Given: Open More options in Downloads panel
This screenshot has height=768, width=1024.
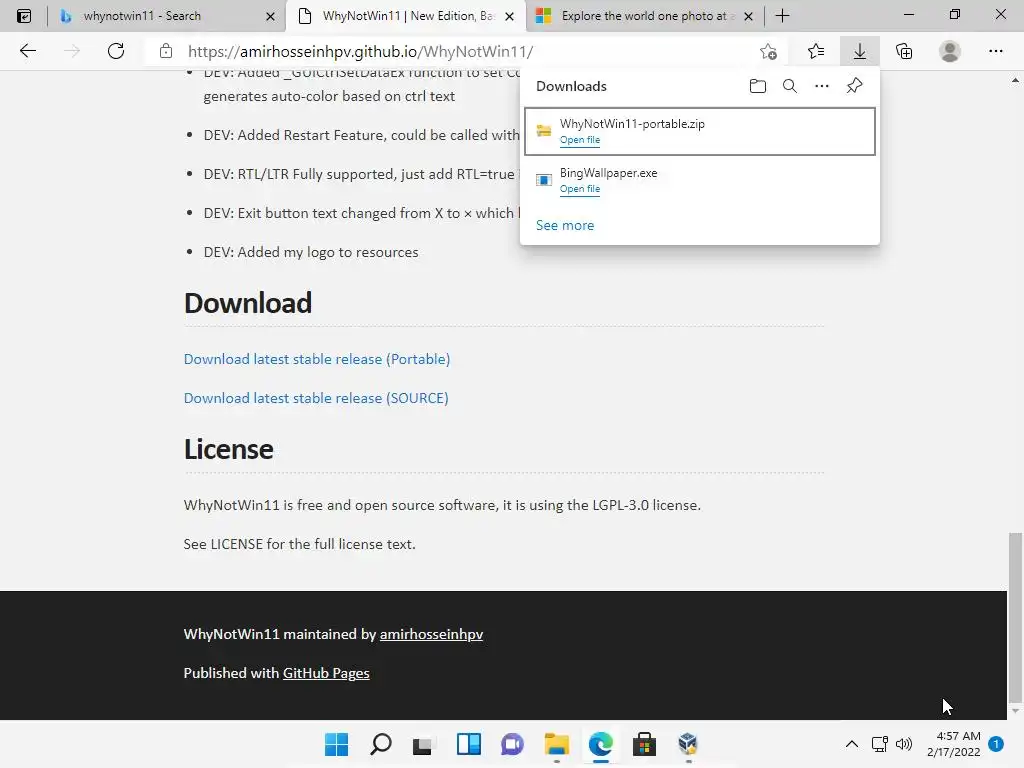Looking at the screenshot, I should click(822, 86).
